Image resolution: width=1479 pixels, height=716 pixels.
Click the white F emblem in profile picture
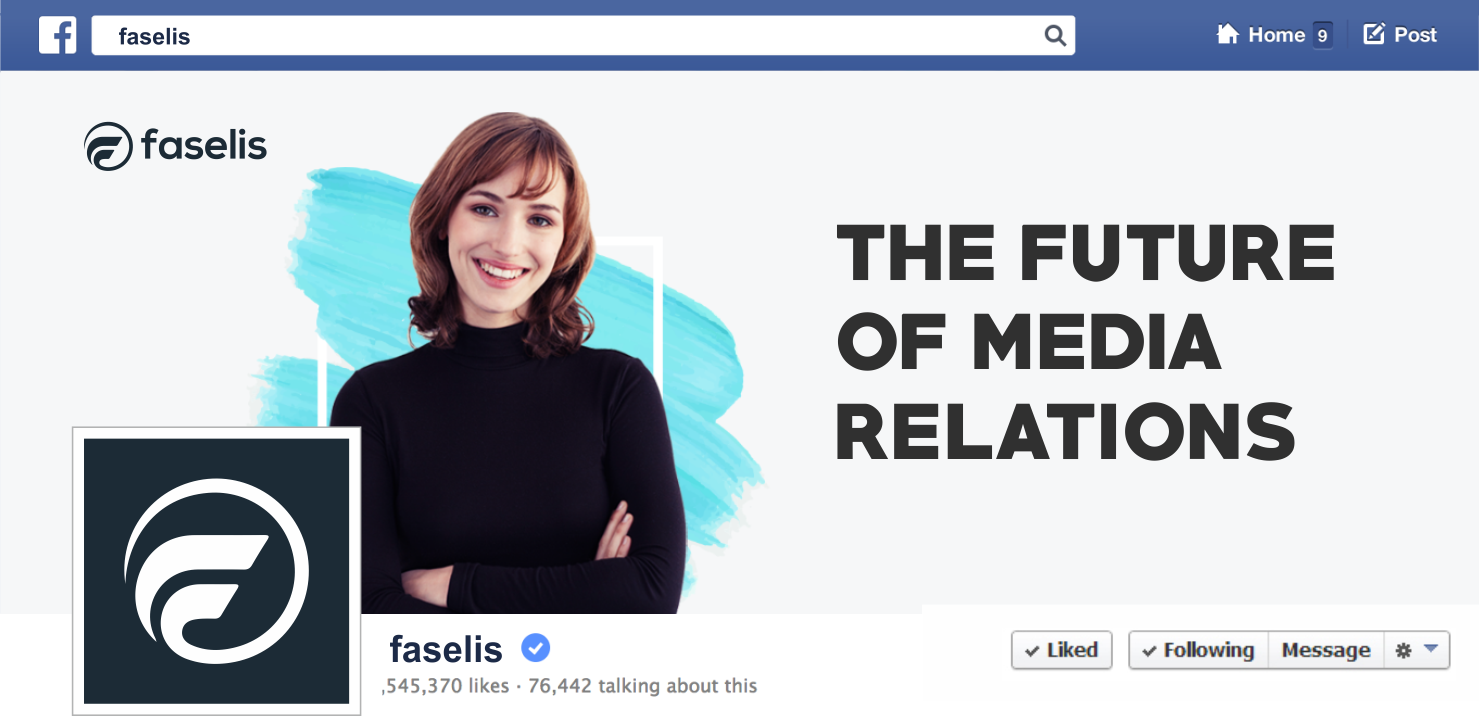[216, 572]
